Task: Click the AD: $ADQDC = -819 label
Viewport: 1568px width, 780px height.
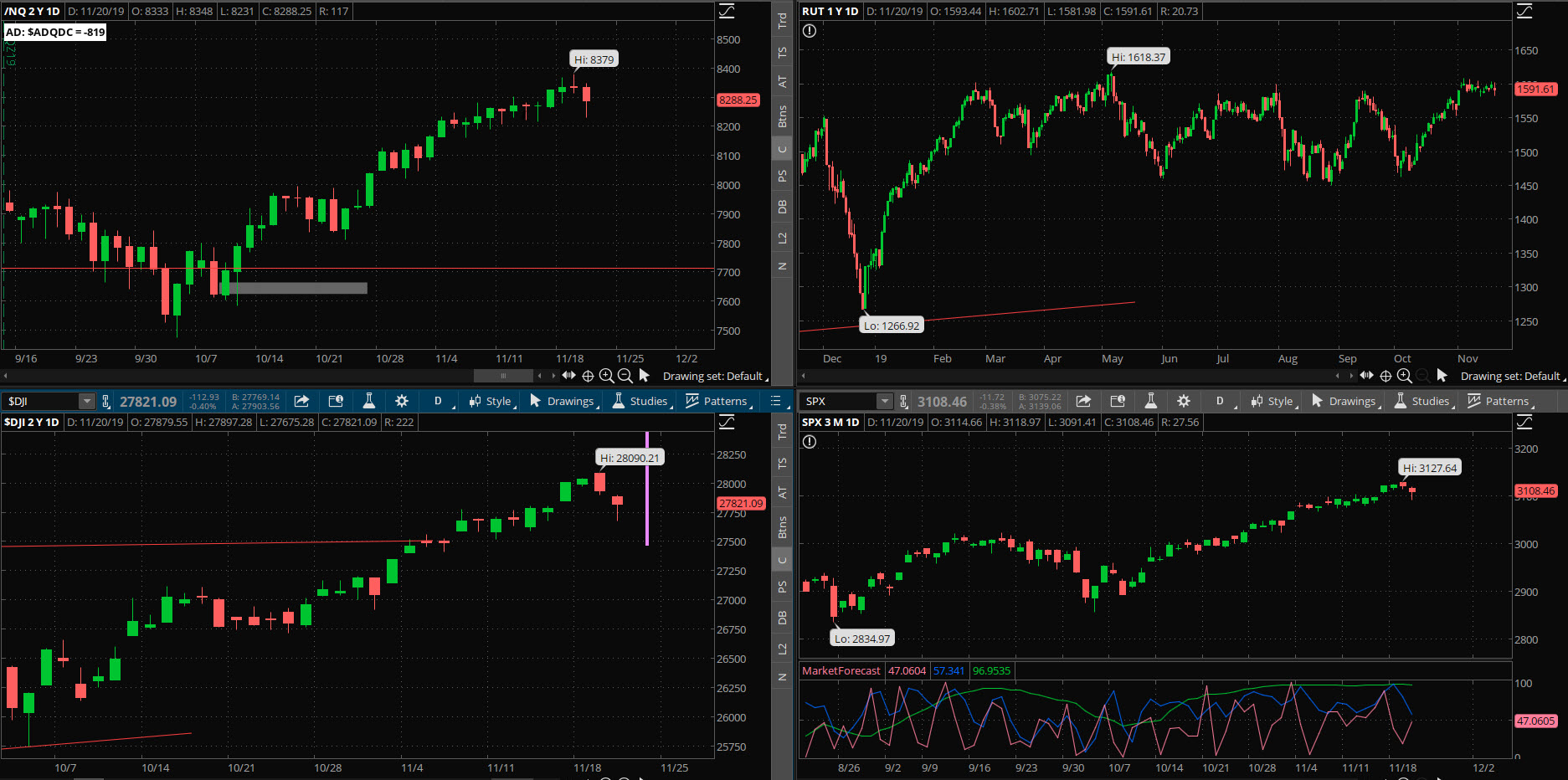Action: pos(55,32)
